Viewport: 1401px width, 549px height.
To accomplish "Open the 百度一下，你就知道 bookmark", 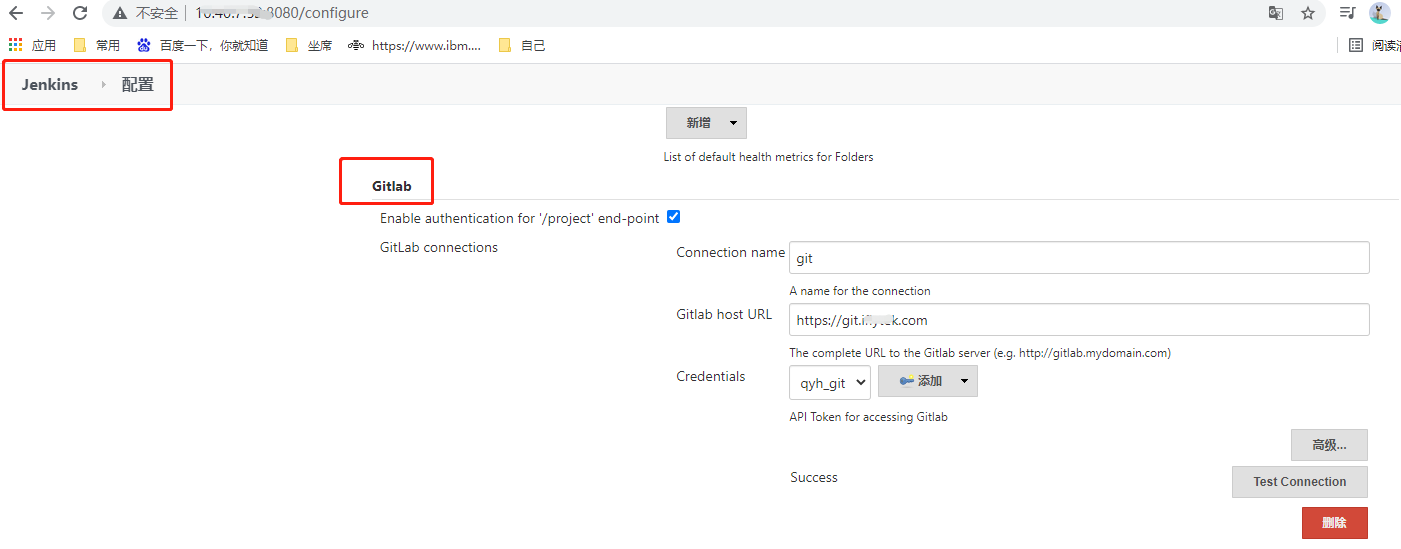I will pos(202,45).
